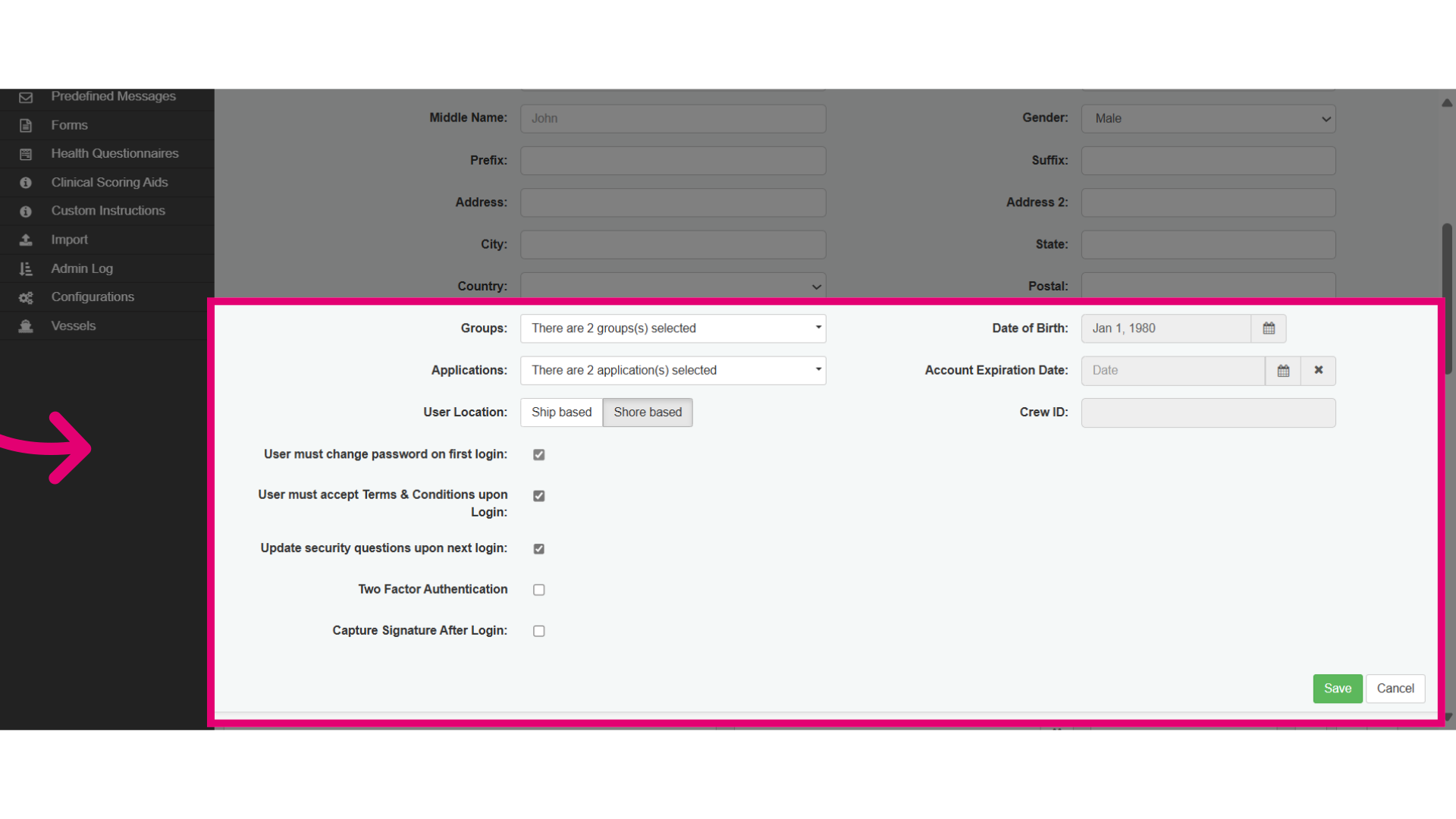This screenshot has width=1456, height=819.
Task: Open the Country dropdown
Action: (673, 286)
